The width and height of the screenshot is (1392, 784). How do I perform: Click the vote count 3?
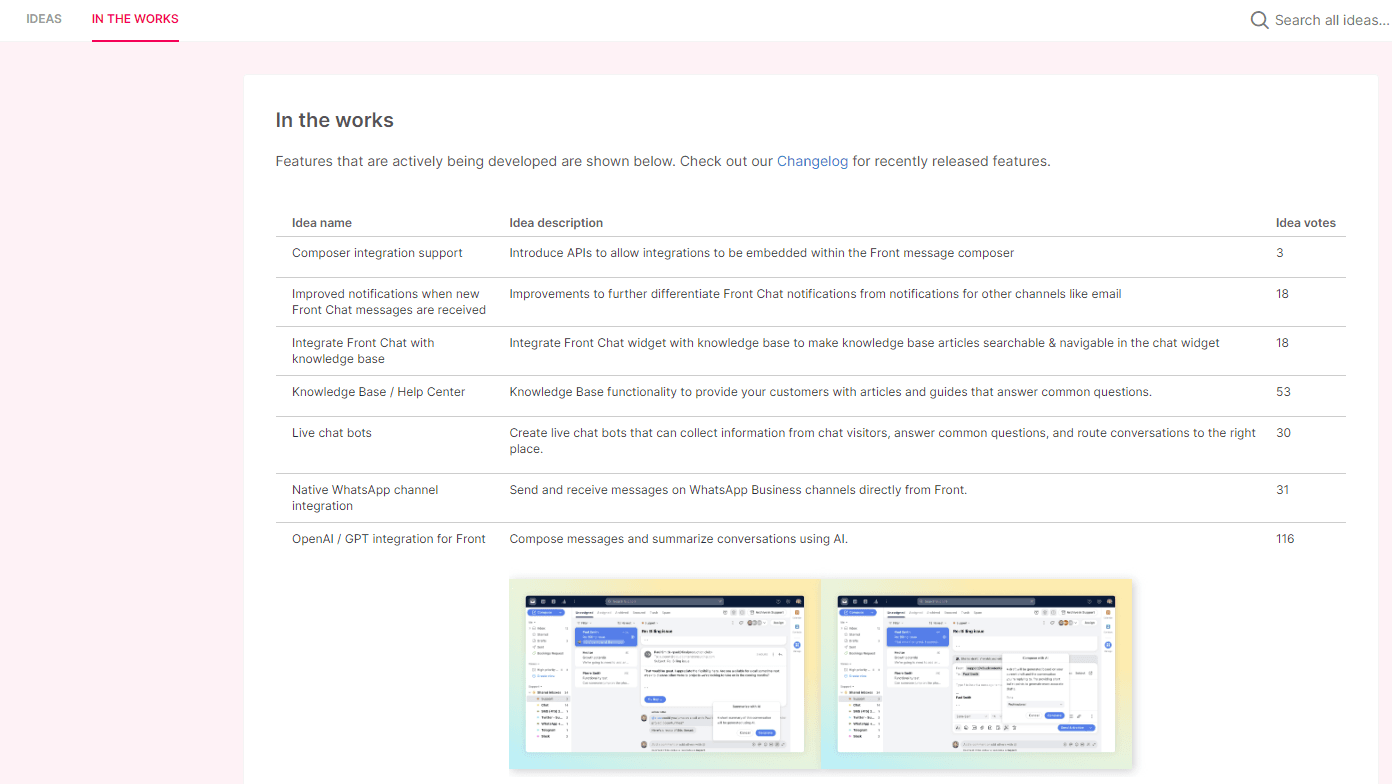(x=1280, y=253)
